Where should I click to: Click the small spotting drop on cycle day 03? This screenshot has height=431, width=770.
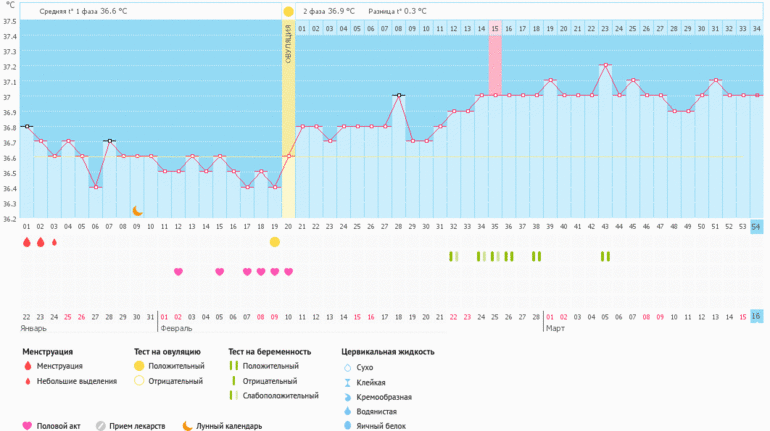coord(54,242)
